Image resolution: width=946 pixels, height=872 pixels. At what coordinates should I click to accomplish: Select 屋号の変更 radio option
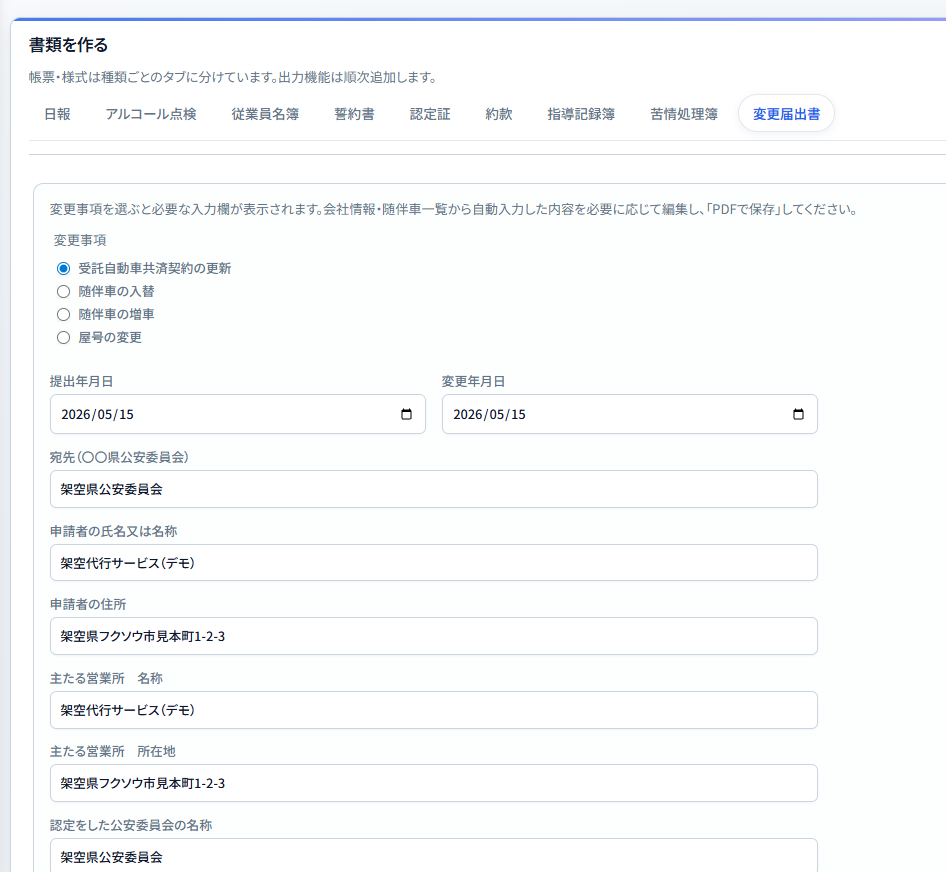(x=63, y=337)
